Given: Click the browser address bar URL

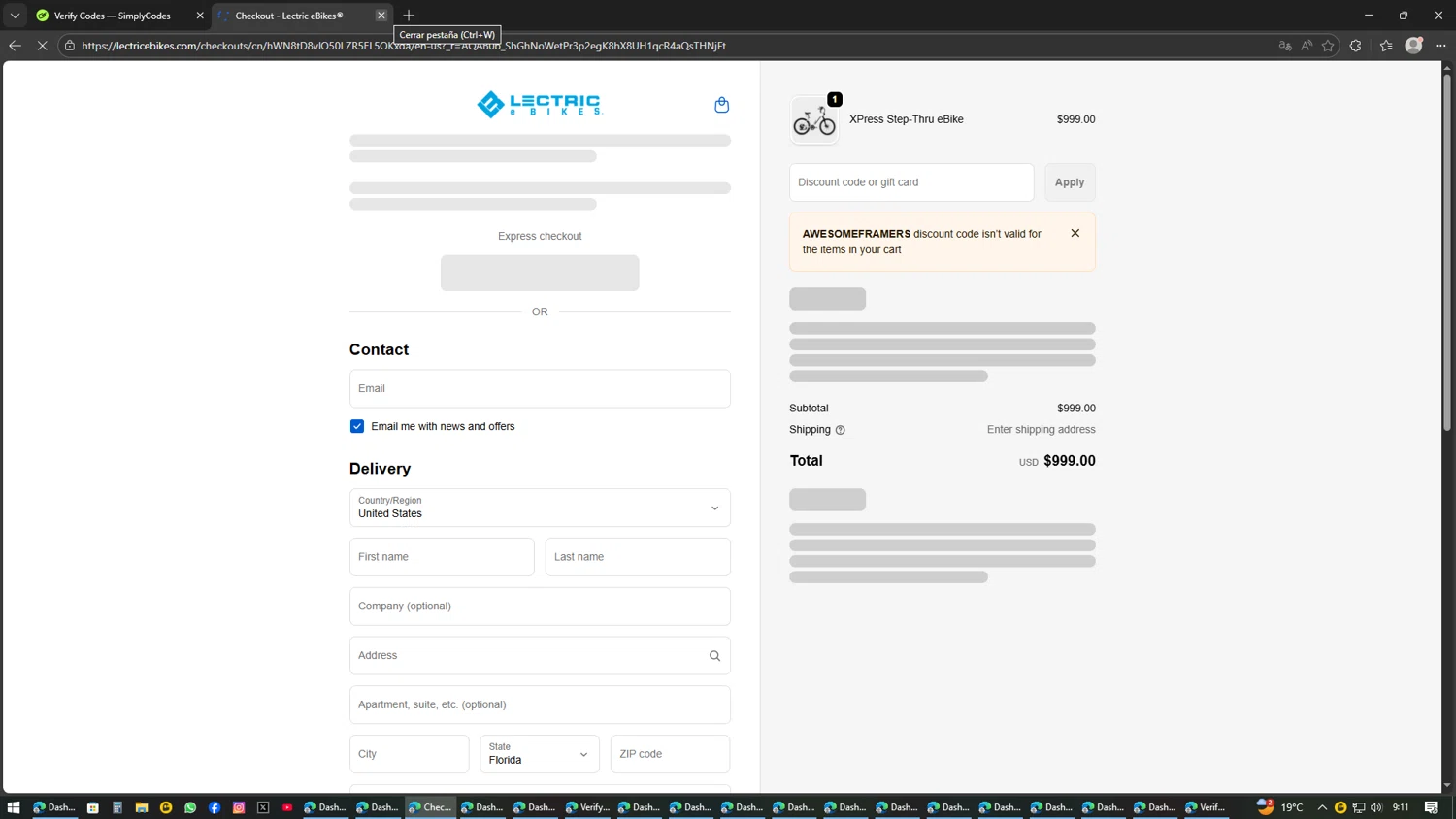Looking at the screenshot, I should click(404, 46).
